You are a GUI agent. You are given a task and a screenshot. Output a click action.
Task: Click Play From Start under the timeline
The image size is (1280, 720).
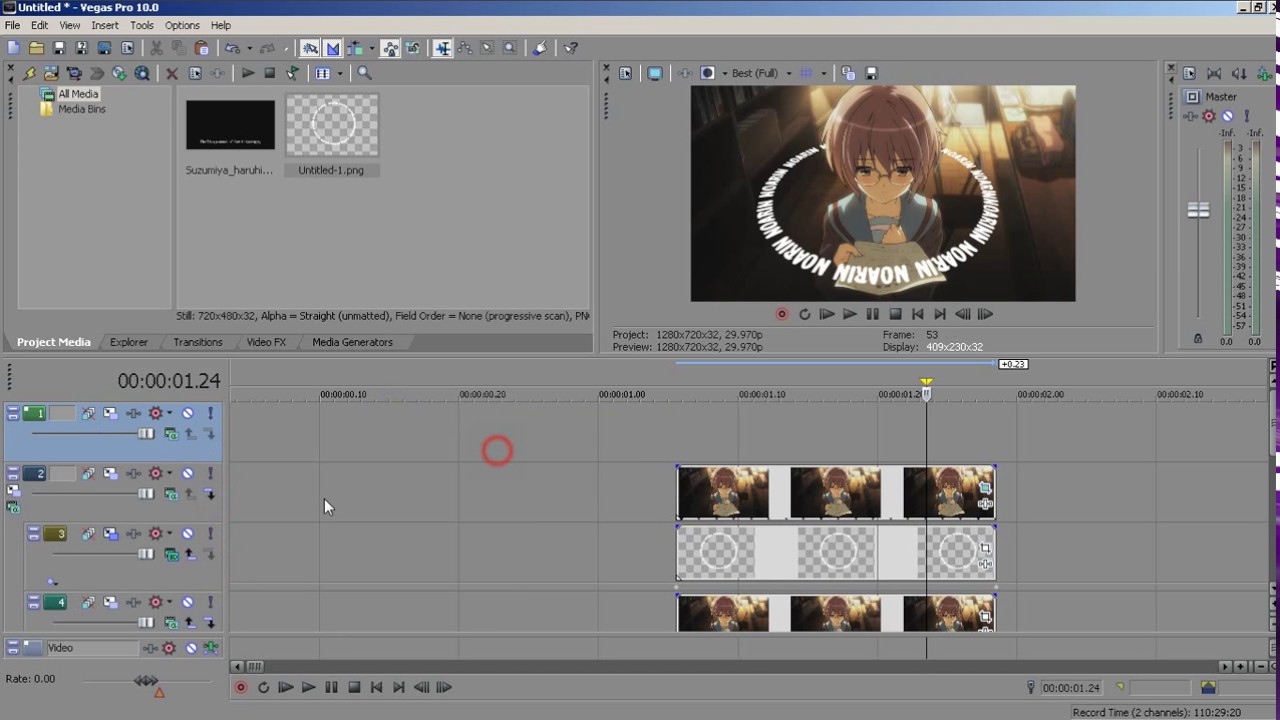286,687
